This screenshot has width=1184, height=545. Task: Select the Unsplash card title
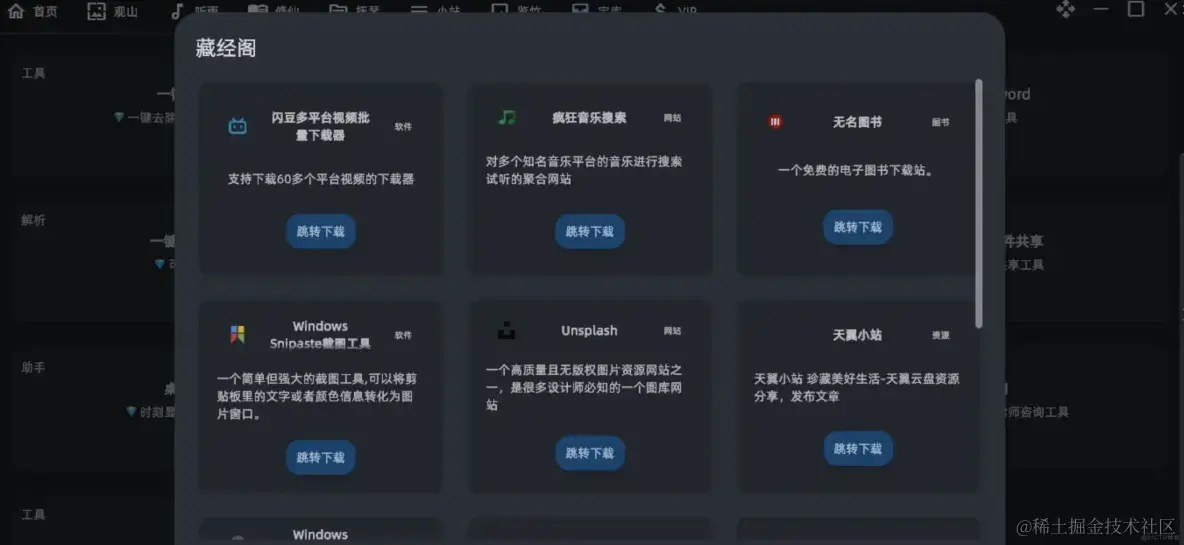(589, 331)
